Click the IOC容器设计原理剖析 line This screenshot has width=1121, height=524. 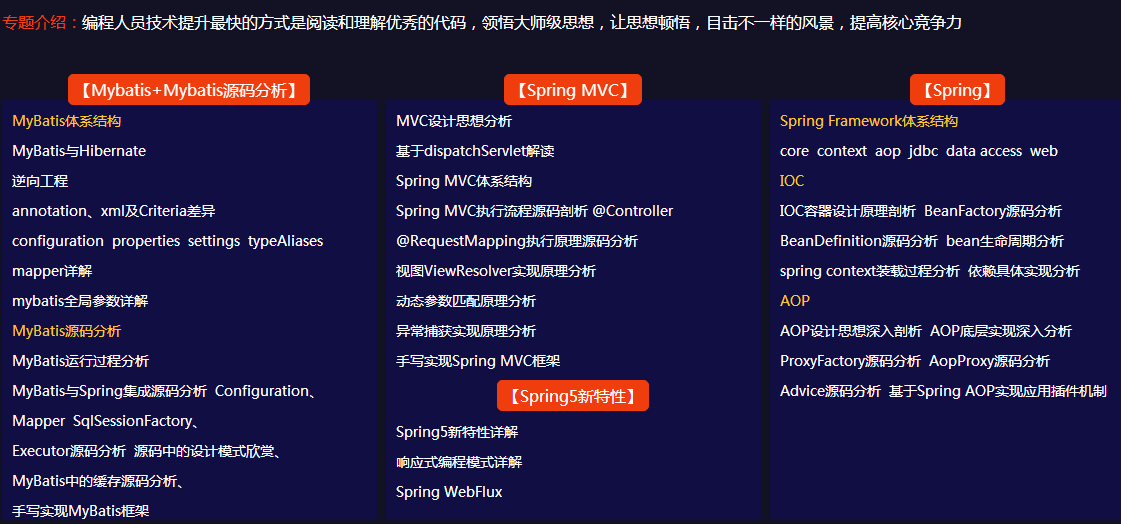(921, 212)
